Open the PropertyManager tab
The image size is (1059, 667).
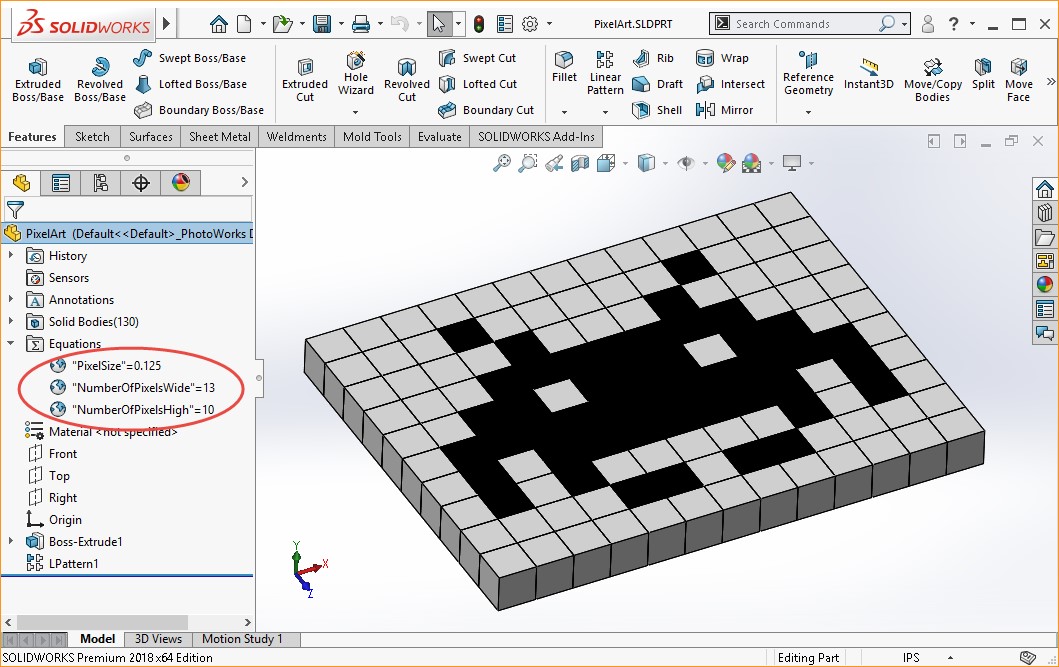tap(61, 182)
